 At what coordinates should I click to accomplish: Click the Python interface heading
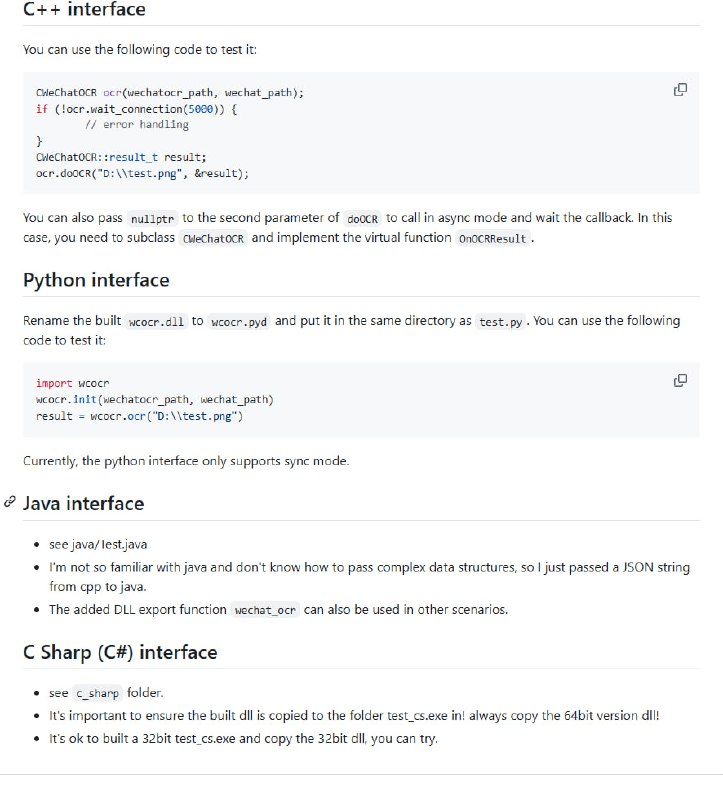[96, 280]
